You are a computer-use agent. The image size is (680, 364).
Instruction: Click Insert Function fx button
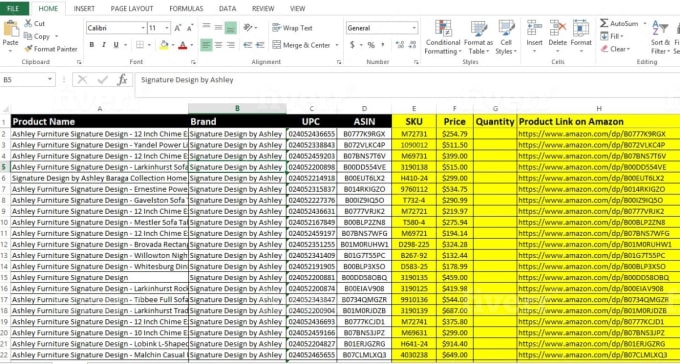(x=123, y=80)
